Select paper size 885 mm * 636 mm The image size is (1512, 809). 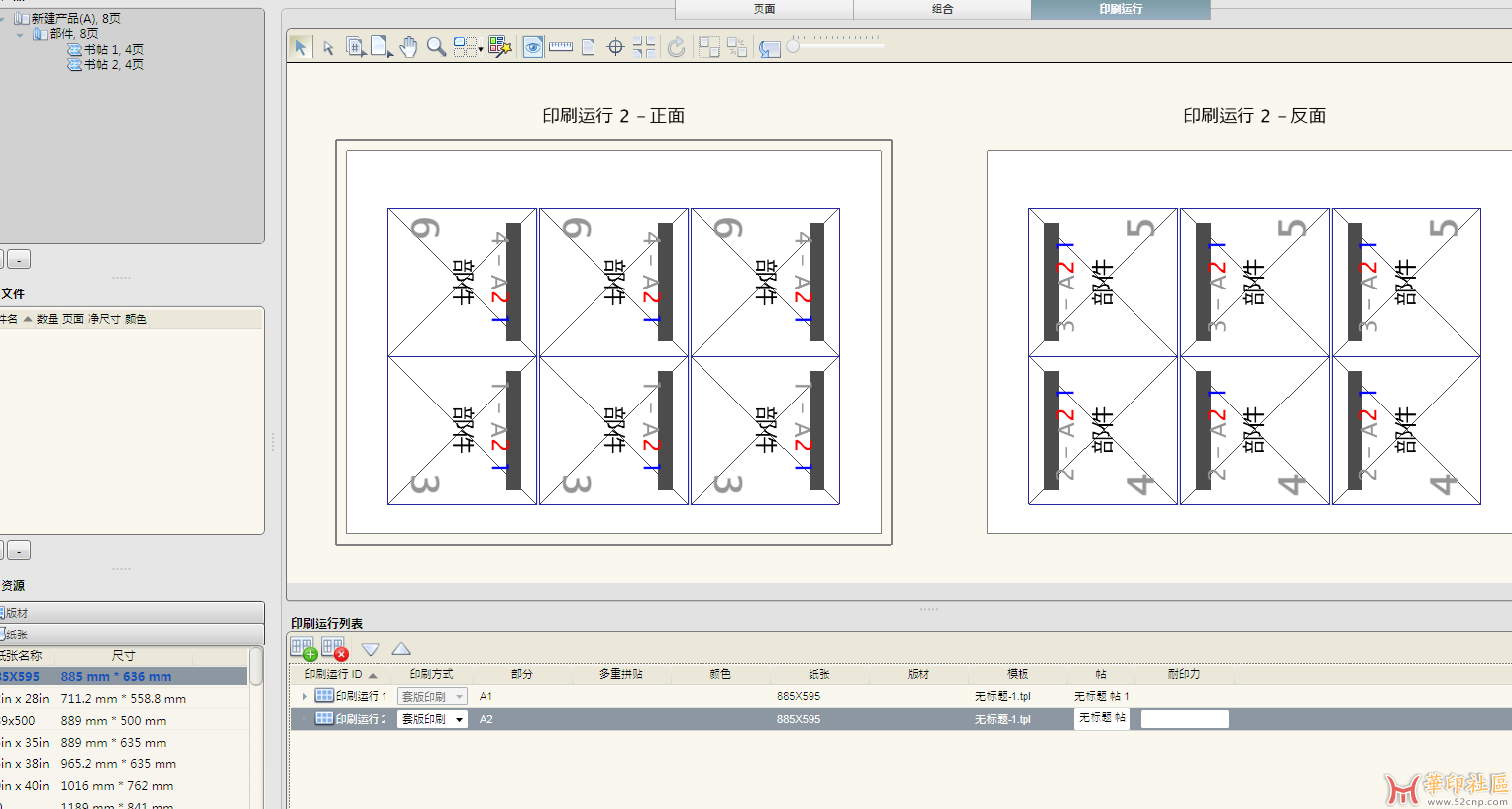(x=123, y=677)
